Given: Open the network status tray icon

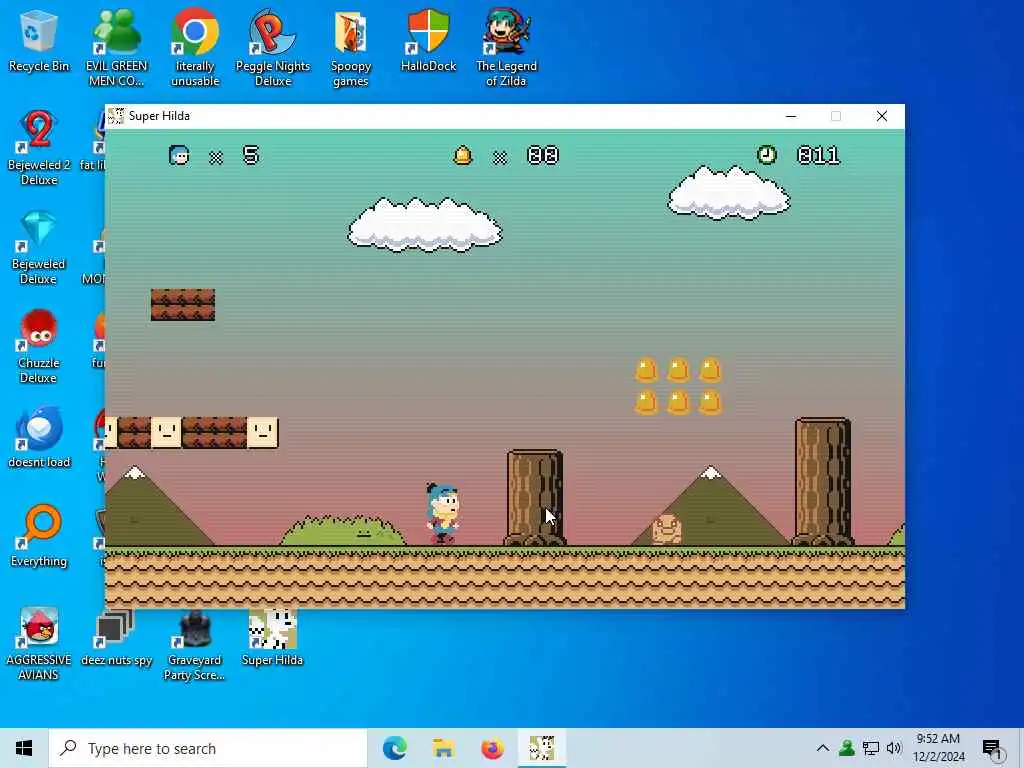Looking at the screenshot, I should click(x=871, y=748).
